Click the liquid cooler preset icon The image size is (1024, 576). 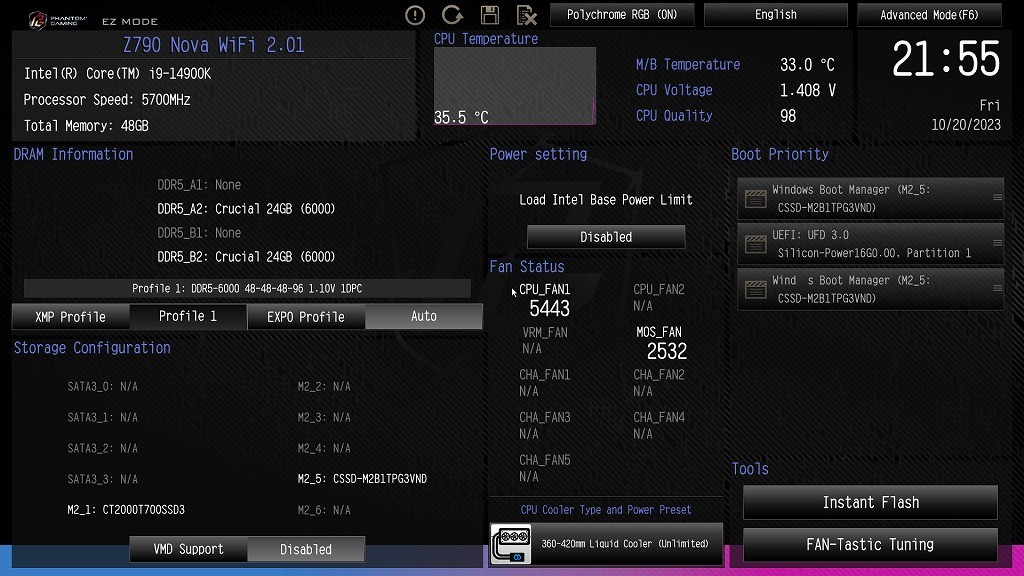pos(511,544)
